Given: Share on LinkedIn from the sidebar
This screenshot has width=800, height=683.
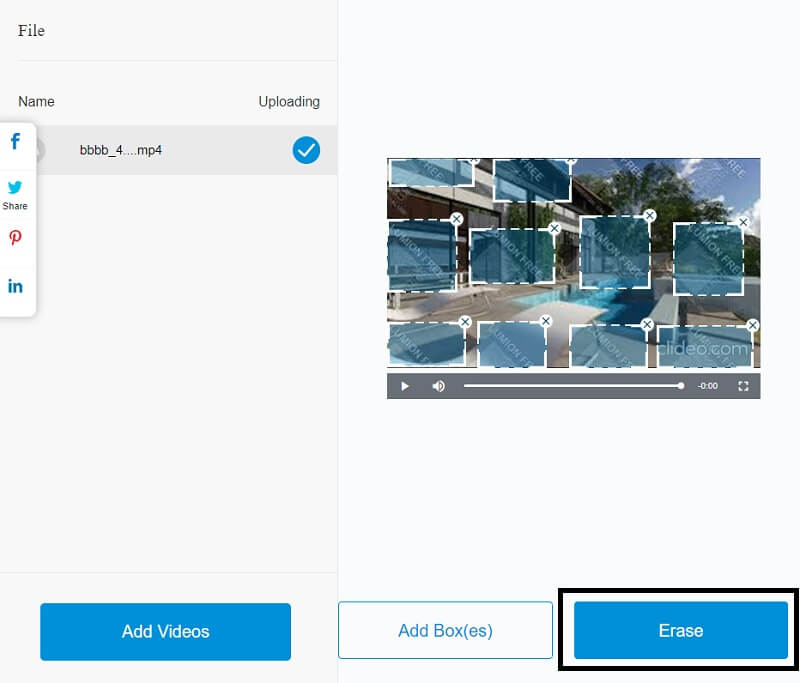Looking at the screenshot, I should [16, 285].
